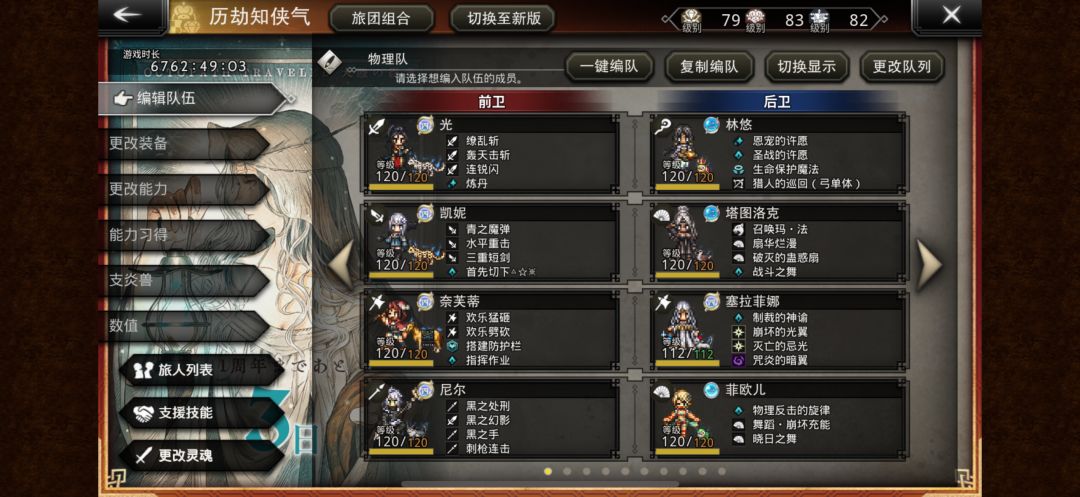Jump to the last team page dot
1080x497 pixels.
721,472
